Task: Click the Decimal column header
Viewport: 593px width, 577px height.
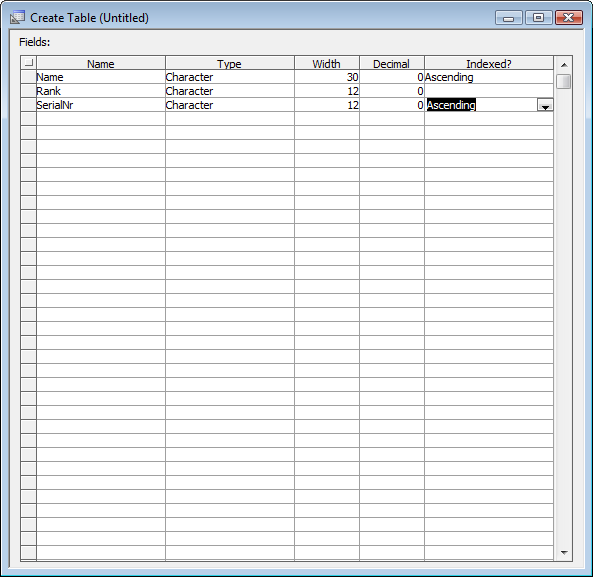Action: click(392, 63)
